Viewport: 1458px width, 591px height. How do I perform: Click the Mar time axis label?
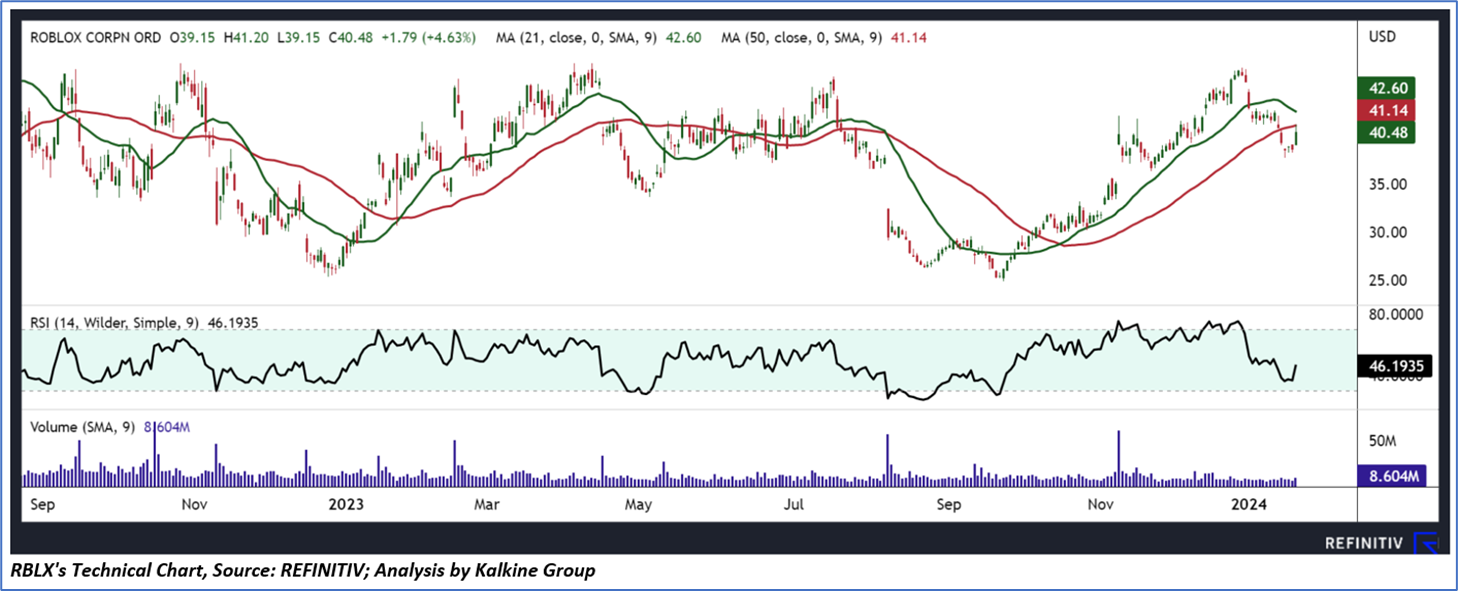[487, 504]
